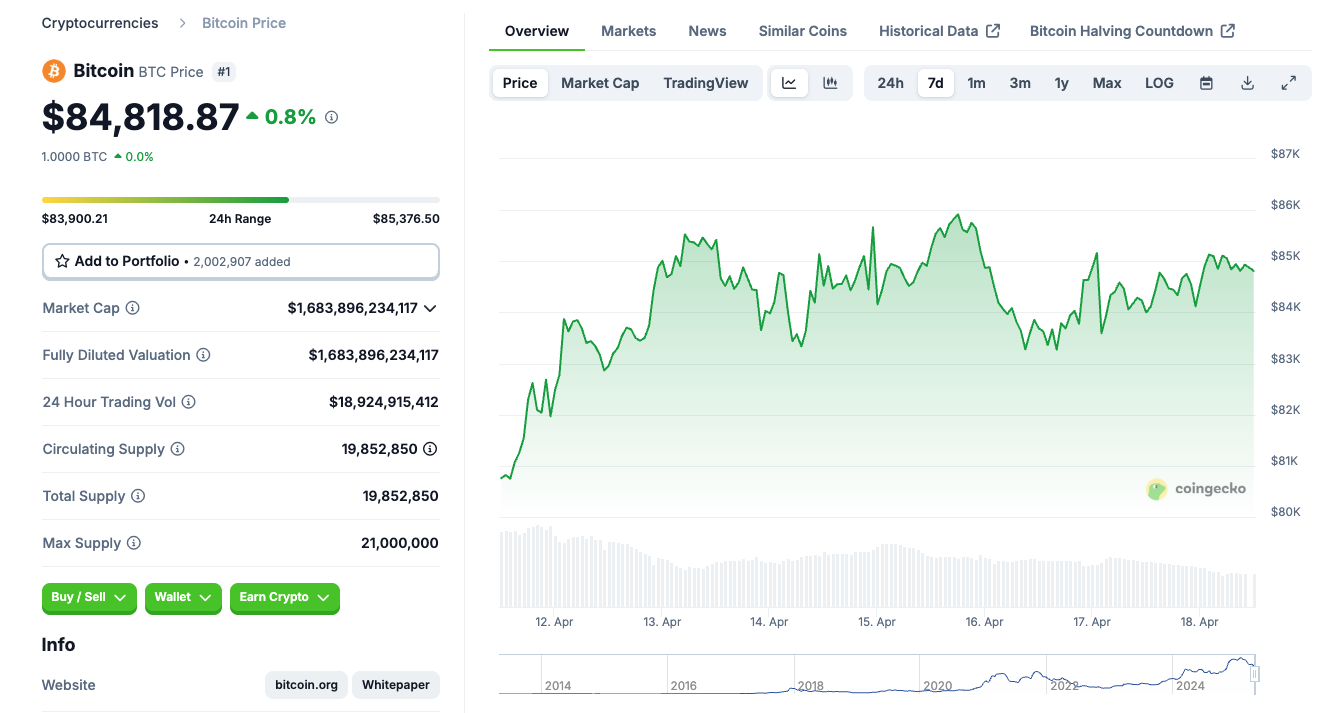Click the 24h Range progress bar

[241, 200]
